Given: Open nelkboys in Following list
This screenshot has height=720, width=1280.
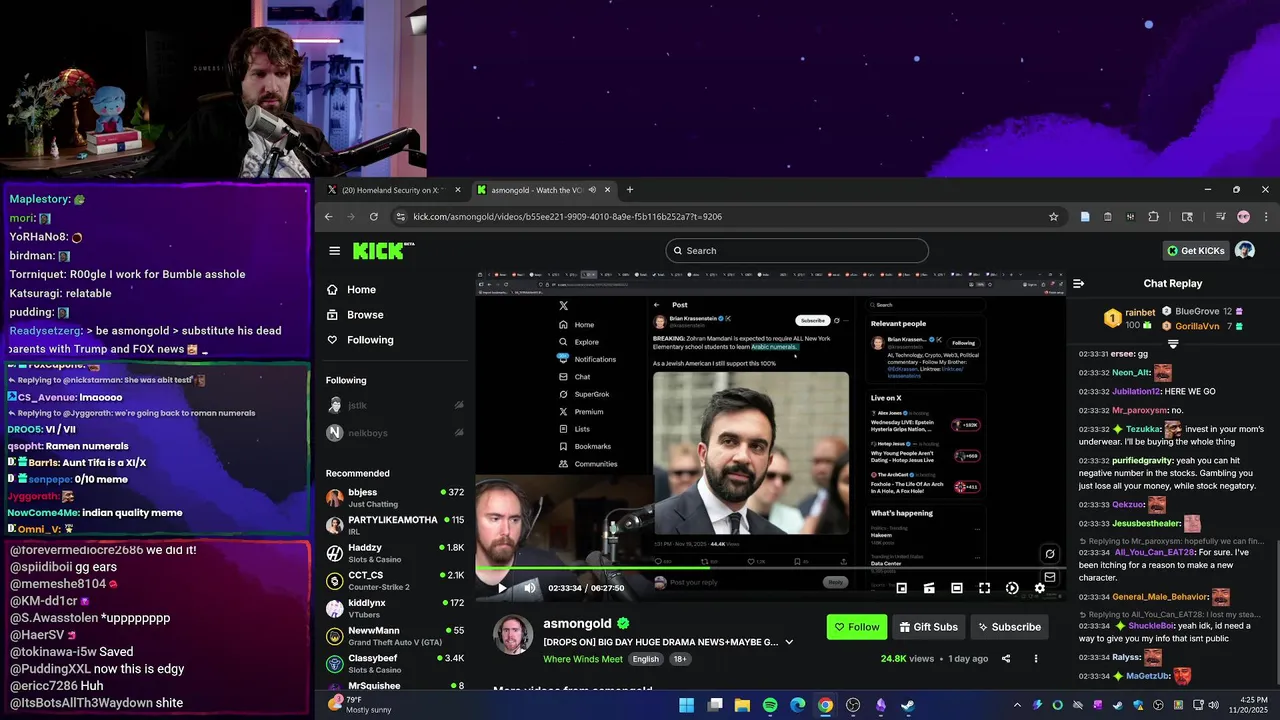Looking at the screenshot, I should point(394,433).
